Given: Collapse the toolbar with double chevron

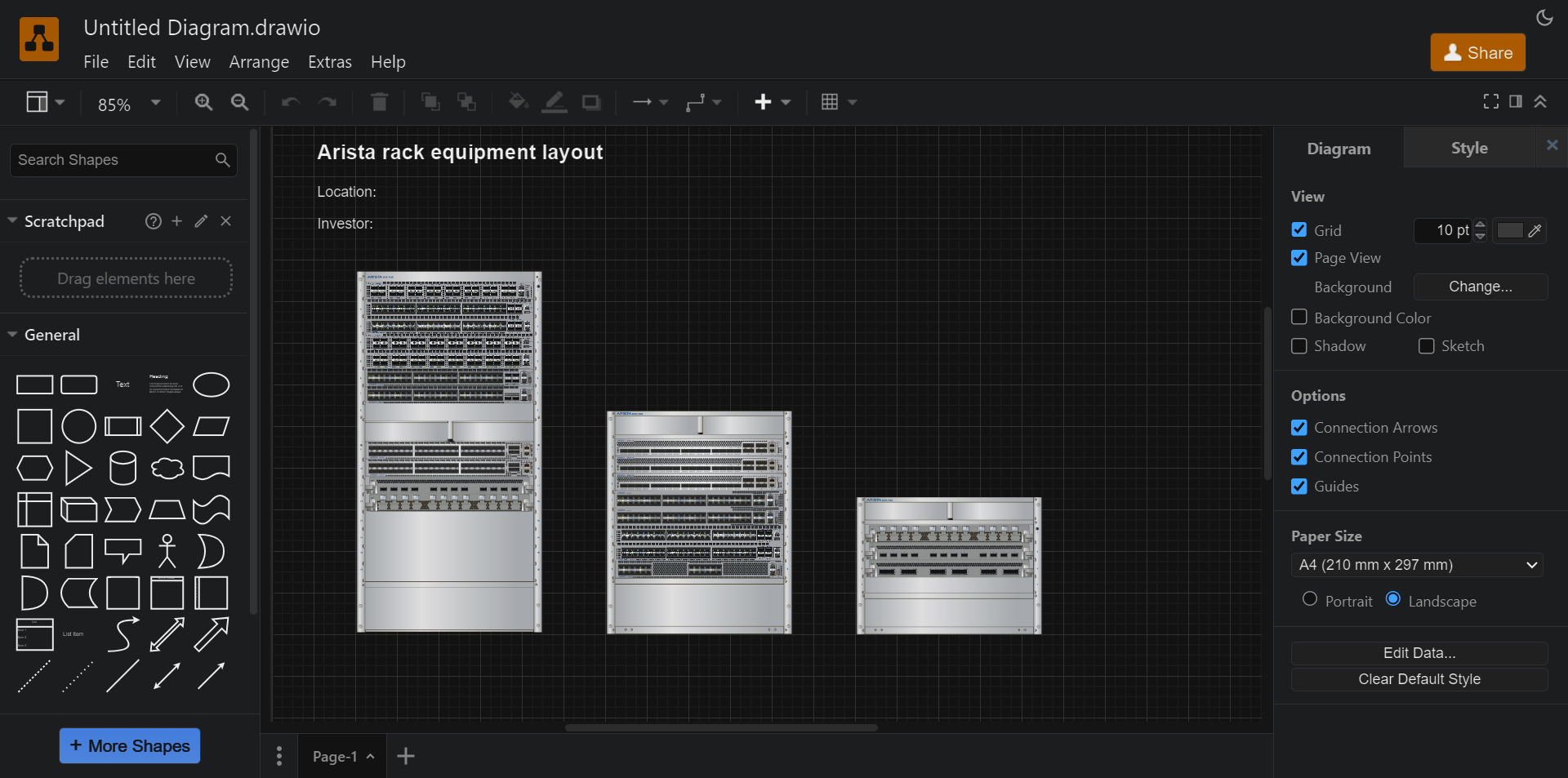Looking at the screenshot, I should click(x=1540, y=101).
